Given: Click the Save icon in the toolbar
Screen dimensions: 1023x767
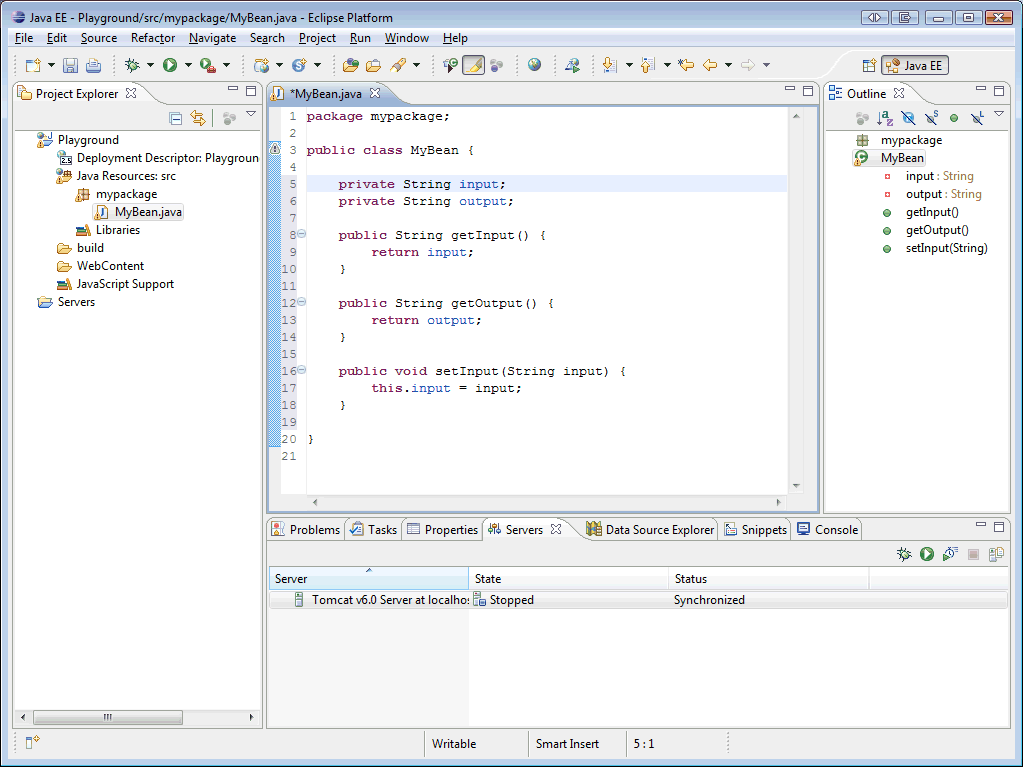Looking at the screenshot, I should [x=70, y=65].
